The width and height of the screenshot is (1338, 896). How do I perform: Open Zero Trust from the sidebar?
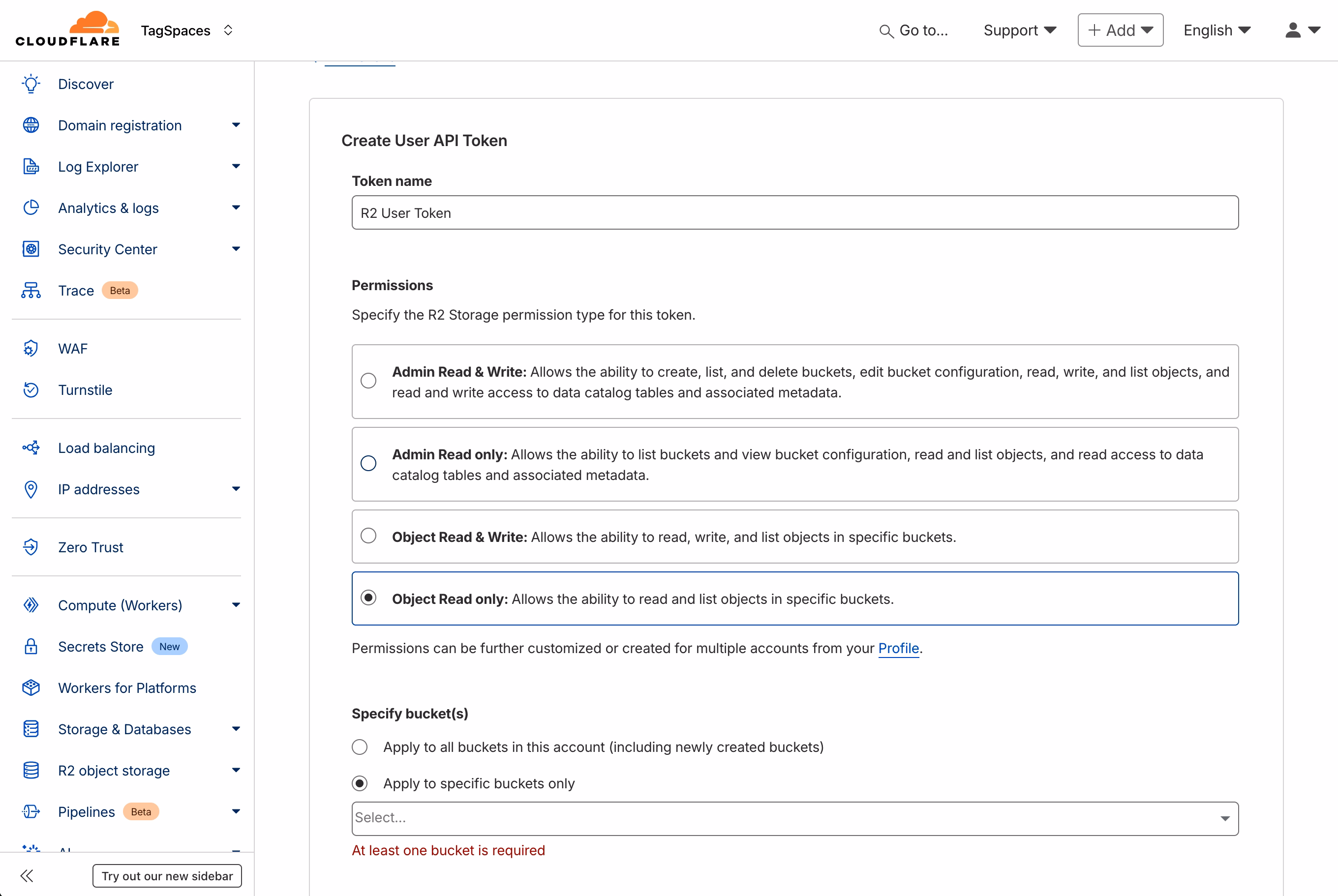(x=91, y=547)
